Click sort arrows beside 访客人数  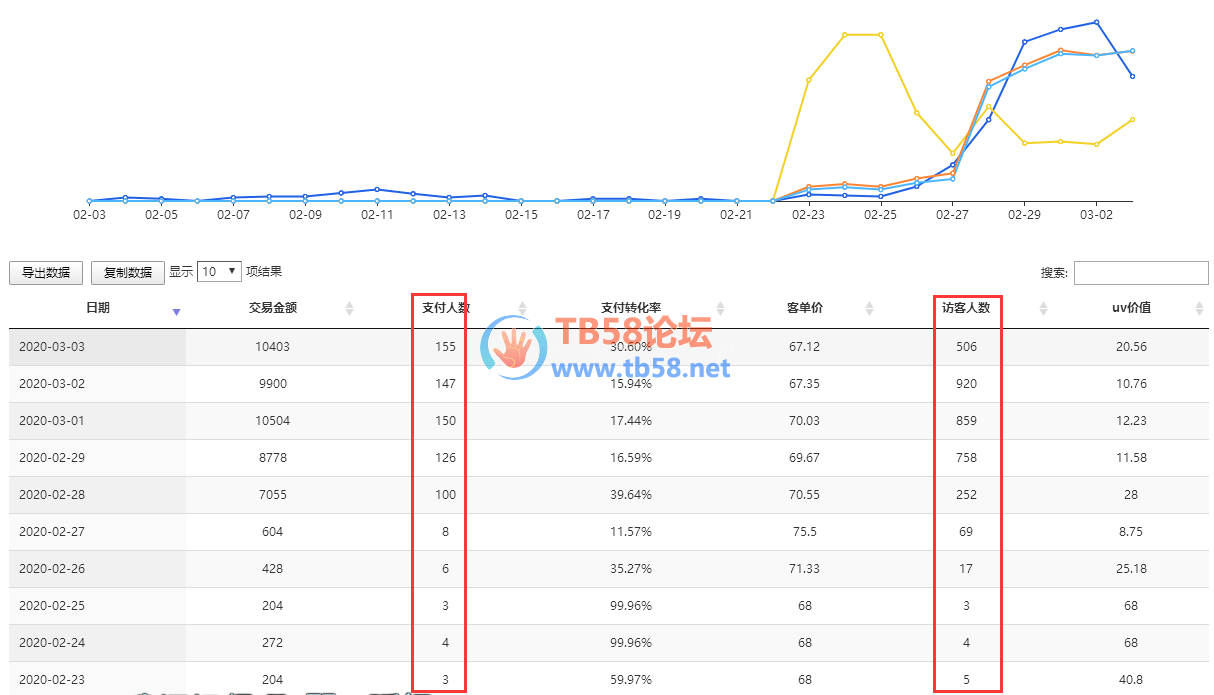coord(1043,309)
